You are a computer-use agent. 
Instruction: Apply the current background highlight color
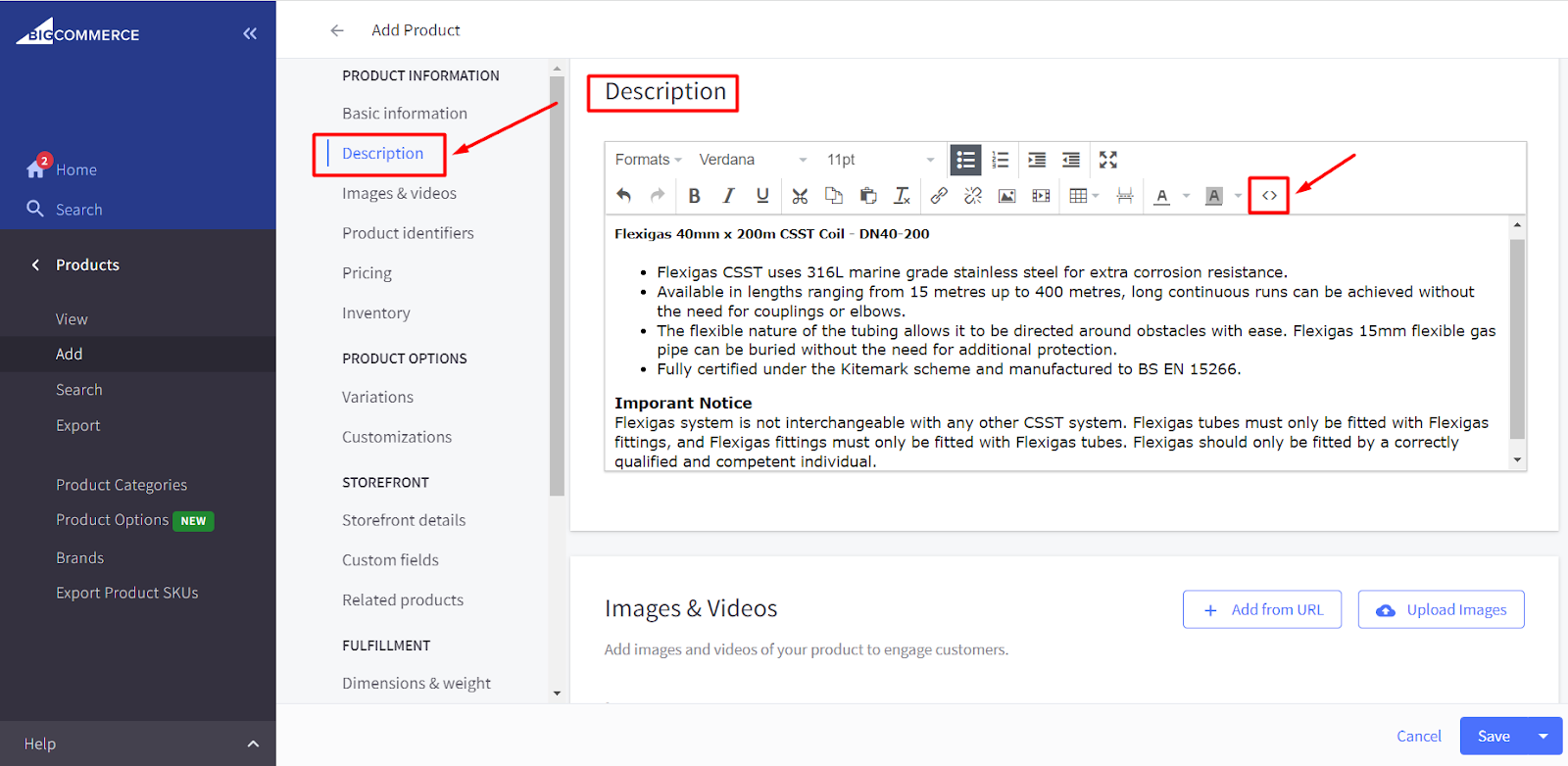point(1214,196)
